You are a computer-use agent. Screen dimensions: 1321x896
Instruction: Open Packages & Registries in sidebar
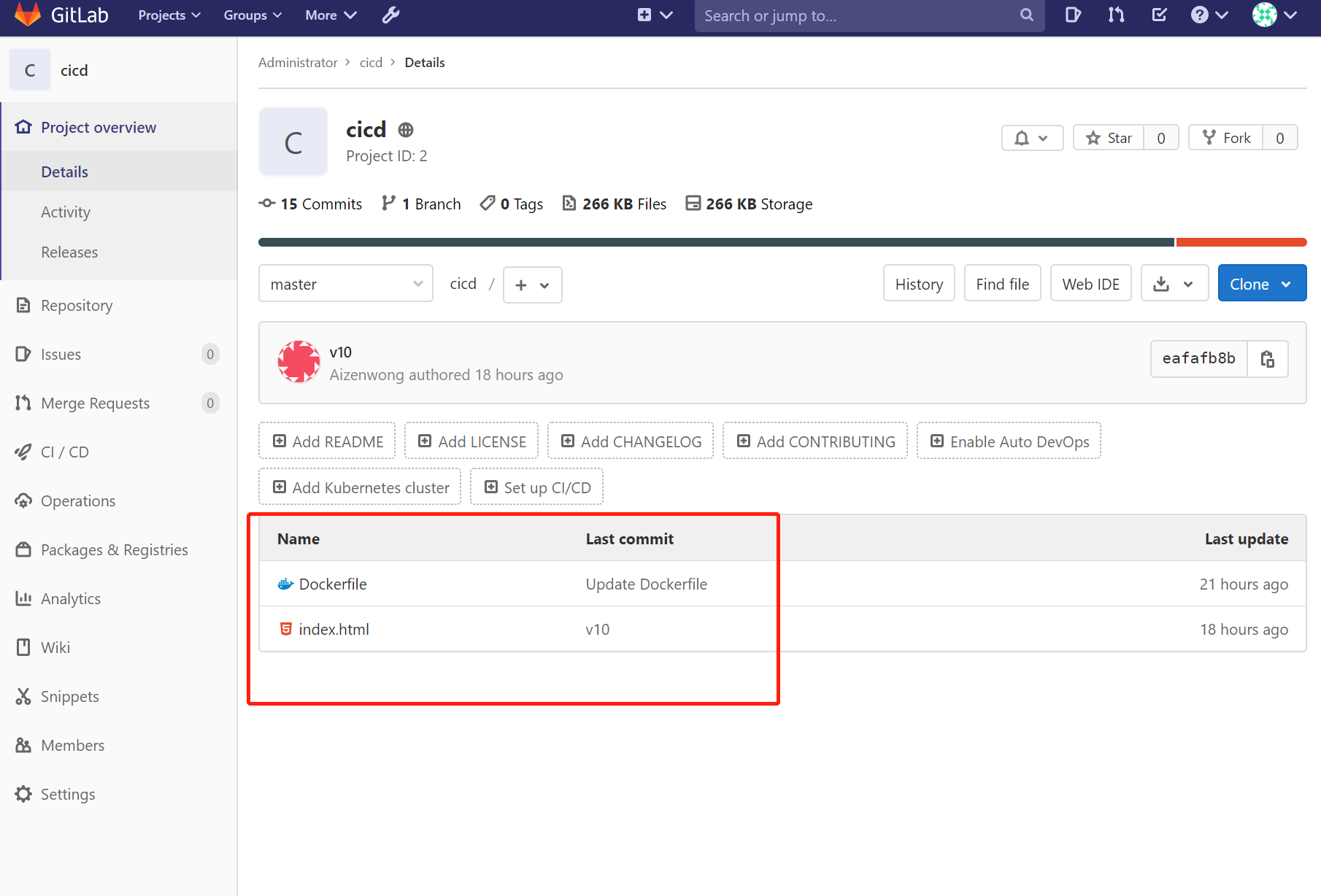[x=119, y=549]
